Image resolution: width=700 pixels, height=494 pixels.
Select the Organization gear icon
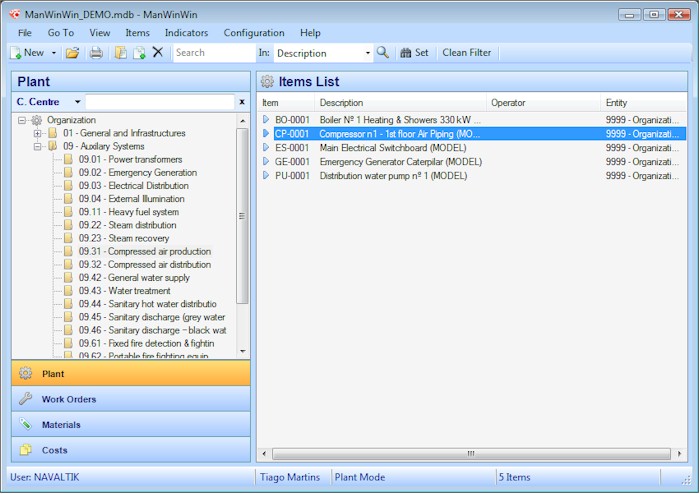pyautogui.click(x=37, y=120)
